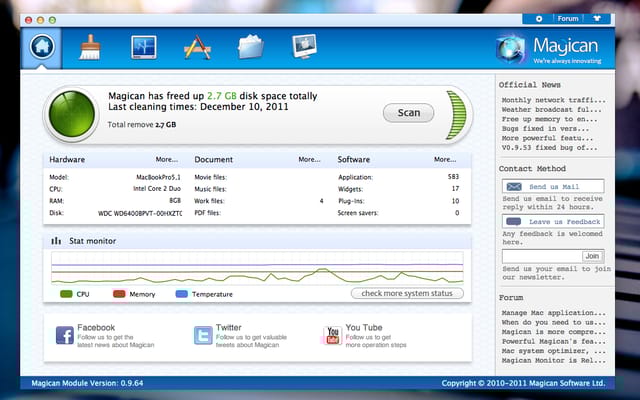Screen dimensions: 640x400
Task: Click the Widgets count 17
Action: (455, 189)
